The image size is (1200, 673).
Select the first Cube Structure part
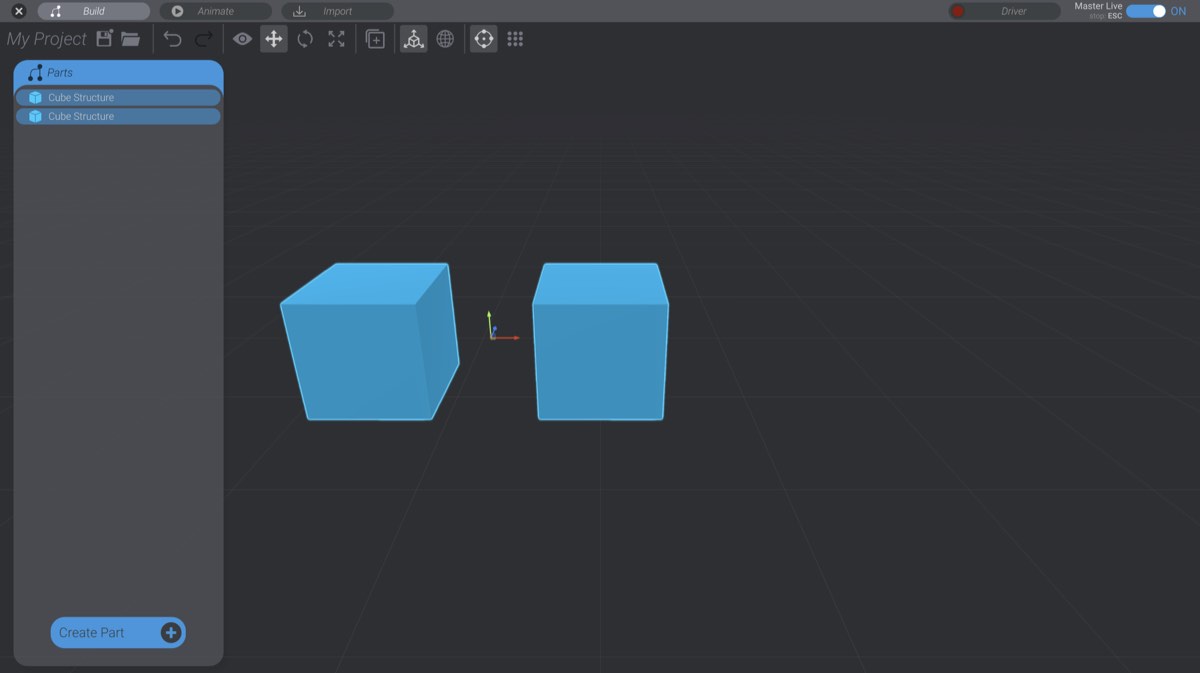click(x=117, y=97)
